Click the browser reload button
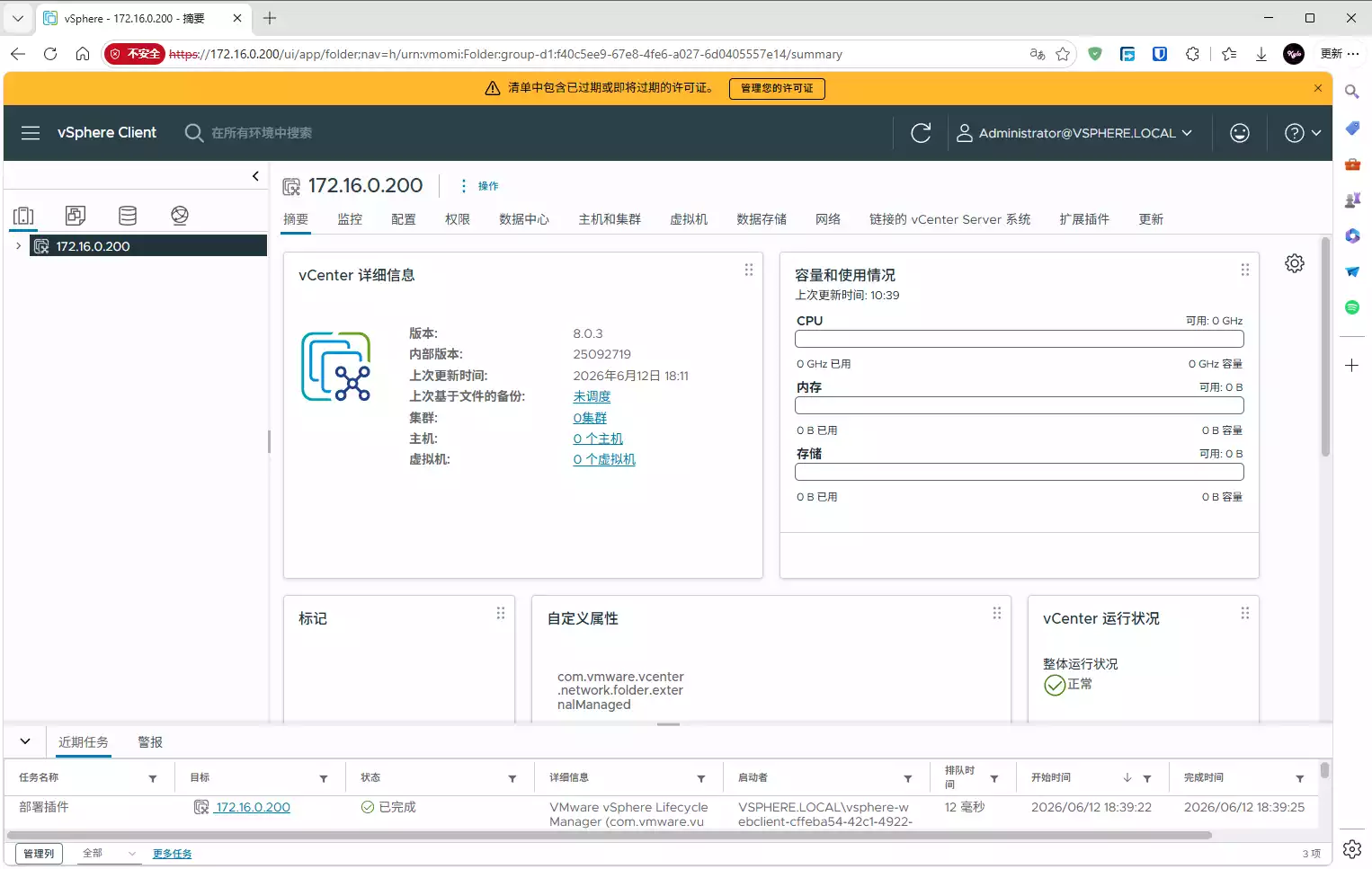 (50, 54)
